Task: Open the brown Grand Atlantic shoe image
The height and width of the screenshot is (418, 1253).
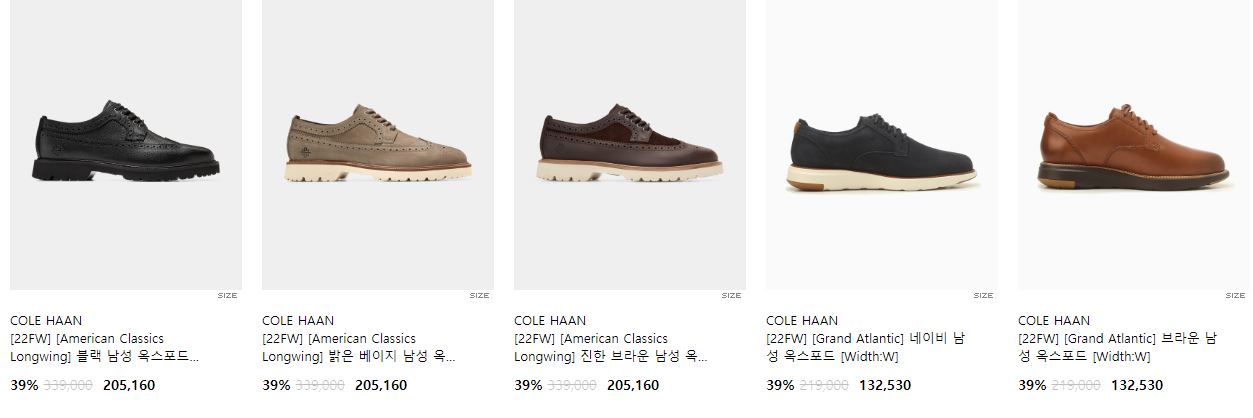Action: click(1134, 145)
